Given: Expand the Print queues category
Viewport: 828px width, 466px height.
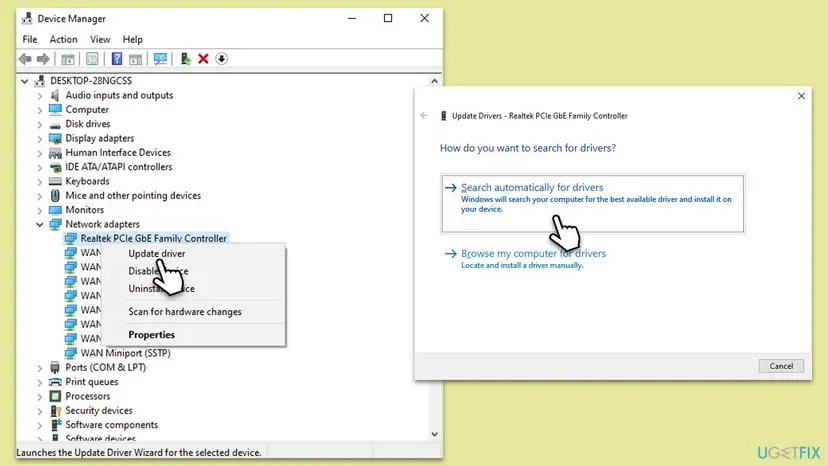Looking at the screenshot, I should tap(40, 382).
